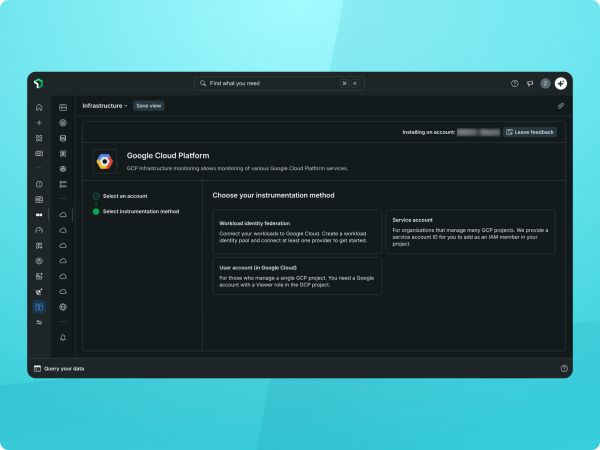This screenshot has height=450, width=600.
Task: Click the bell alerts icon
Action: pyautogui.click(x=63, y=338)
